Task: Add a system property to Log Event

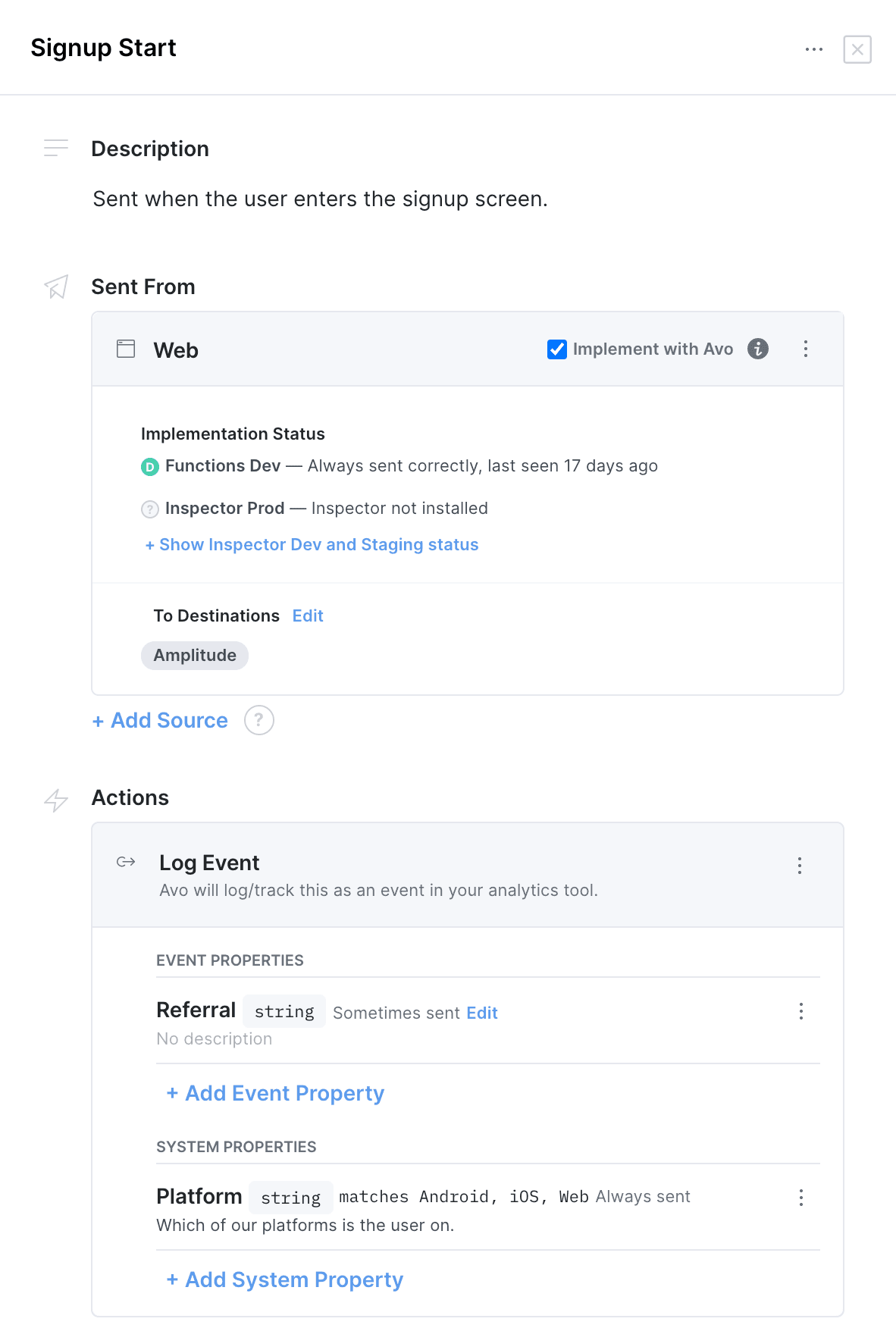Action: (x=284, y=1279)
